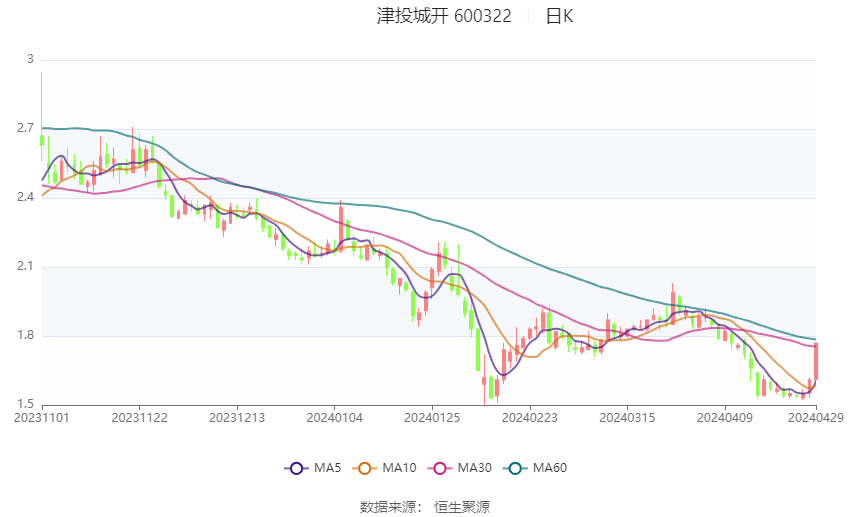The height and width of the screenshot is (517, 850).
Task: Click x-axis date label 20240104
Action: (x=334, y=418)
